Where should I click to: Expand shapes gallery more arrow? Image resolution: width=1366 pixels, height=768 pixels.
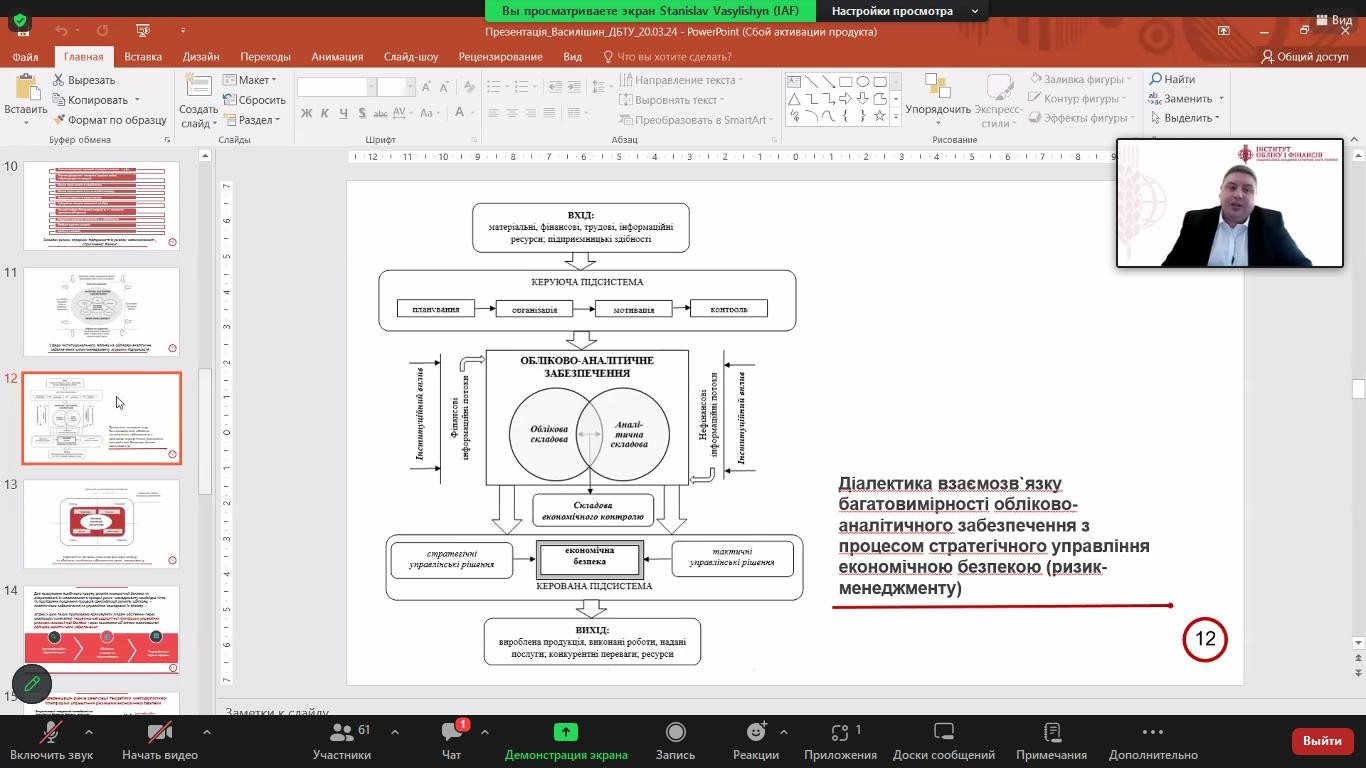pos(895,117)
